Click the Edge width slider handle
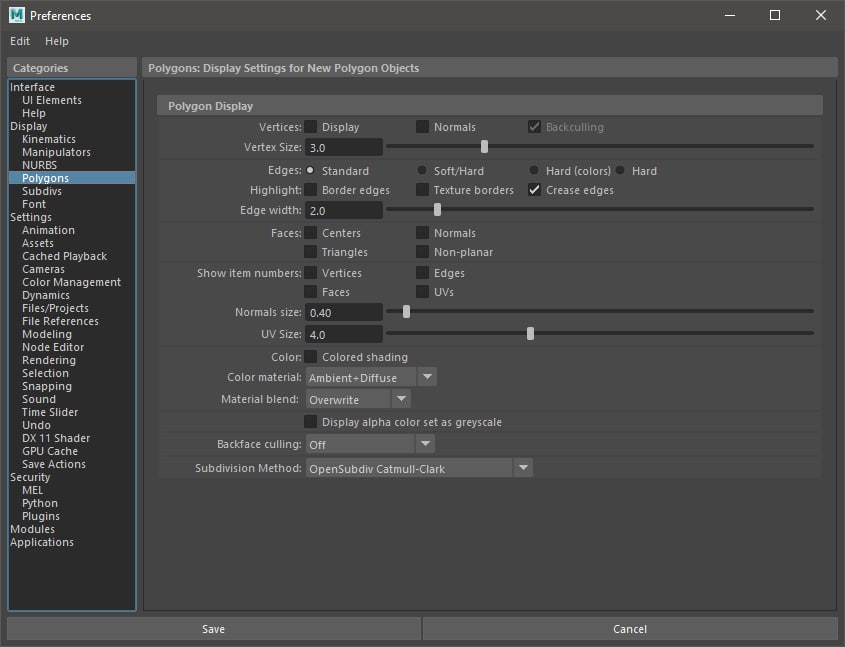Viewport: 845px width, 647px height. tap(438, 210)
